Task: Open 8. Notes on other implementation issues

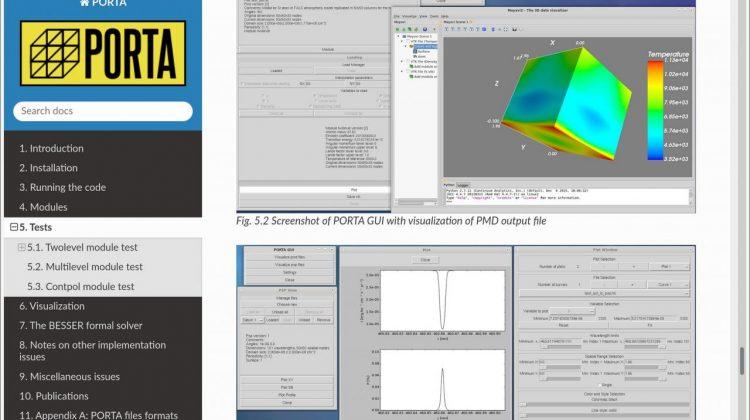Action: (92, 351)
